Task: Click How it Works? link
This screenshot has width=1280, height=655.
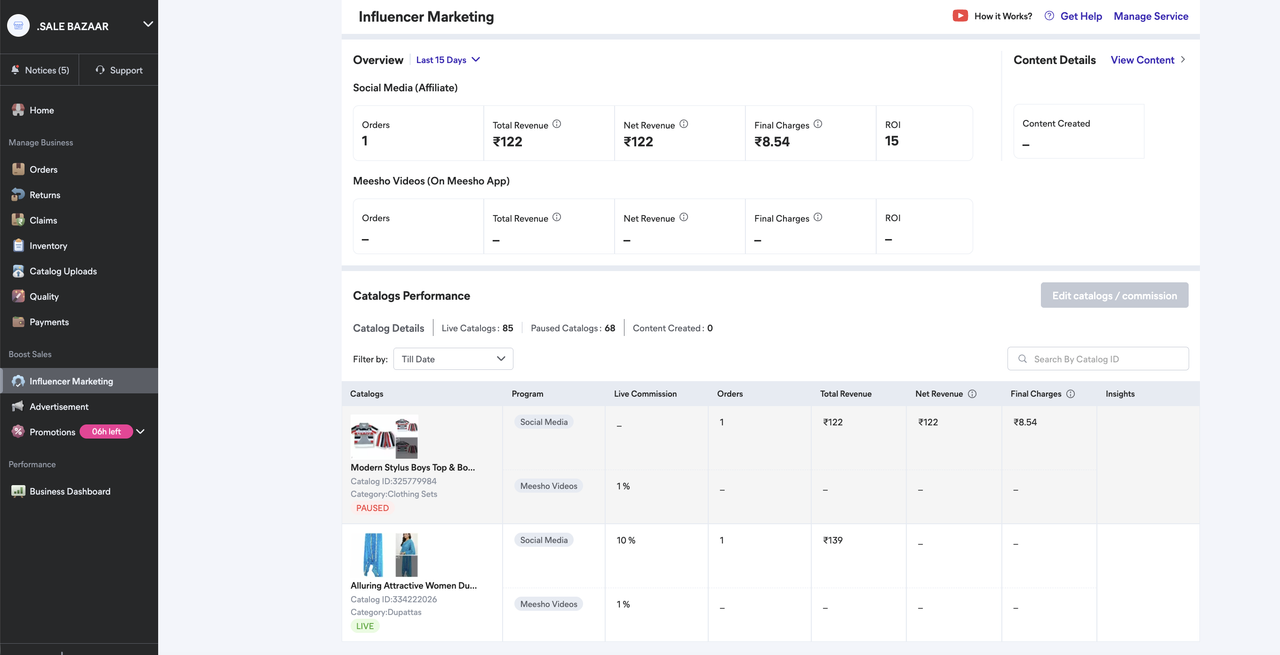Action: point(1003,16)
